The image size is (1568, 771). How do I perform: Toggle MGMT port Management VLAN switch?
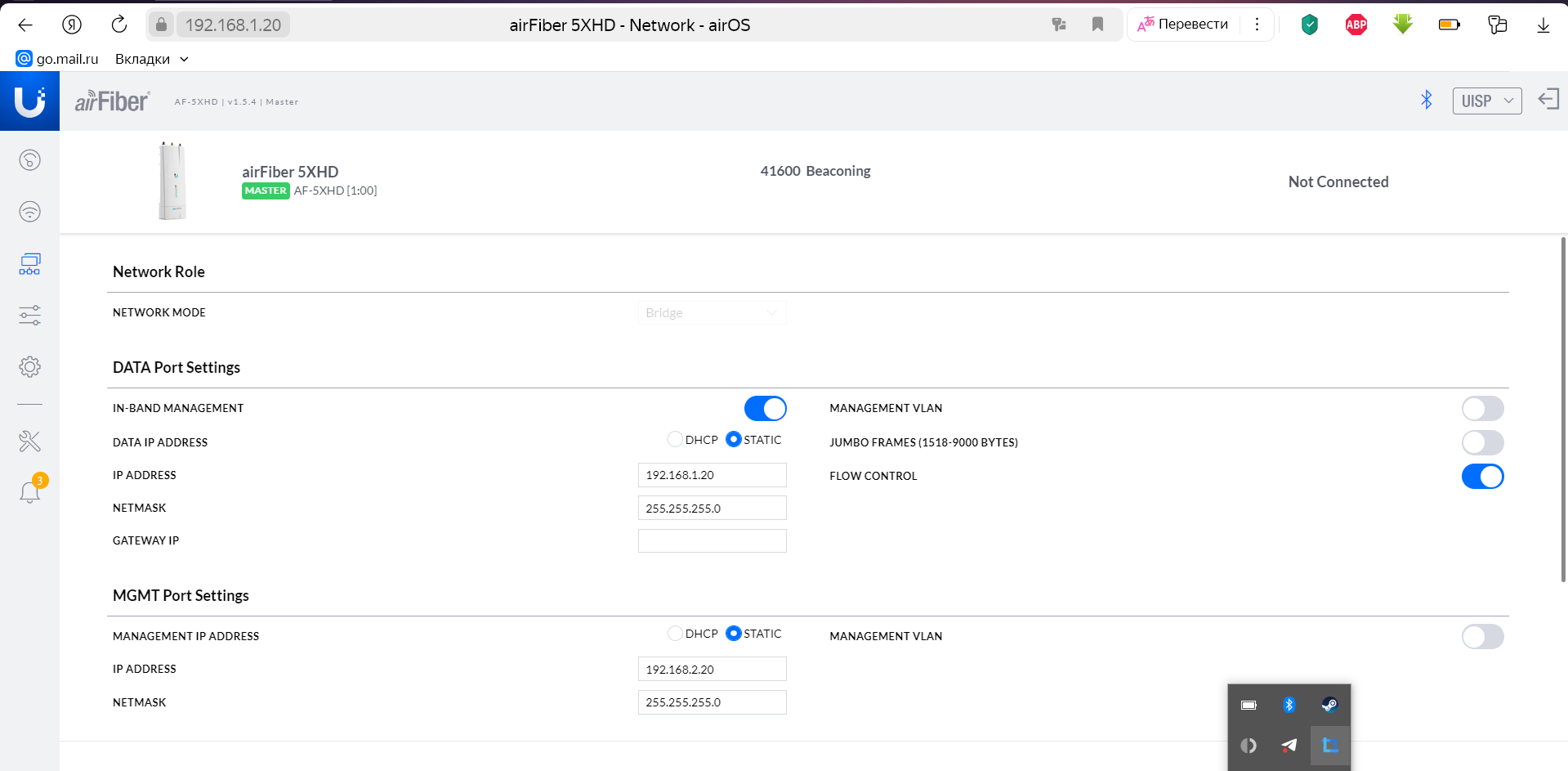1482,636
